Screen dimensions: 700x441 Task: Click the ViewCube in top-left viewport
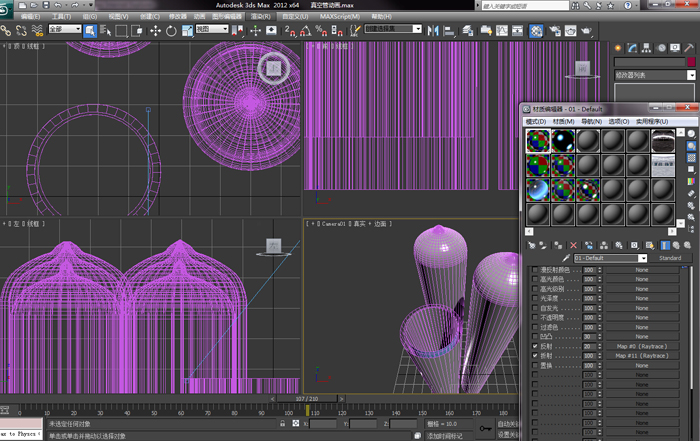coord(274,68)
